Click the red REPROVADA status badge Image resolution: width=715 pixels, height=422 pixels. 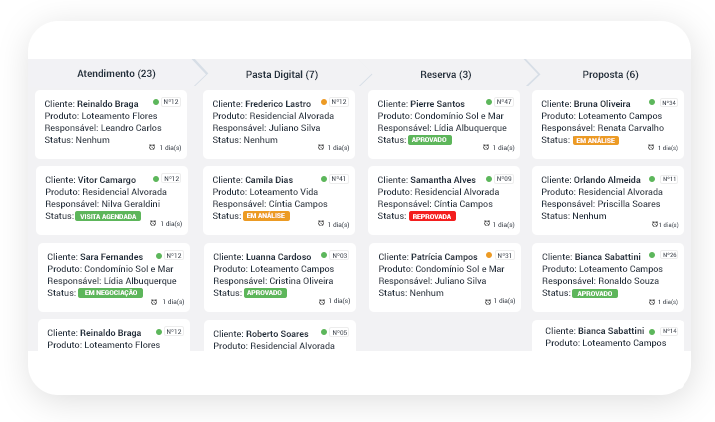432,216
